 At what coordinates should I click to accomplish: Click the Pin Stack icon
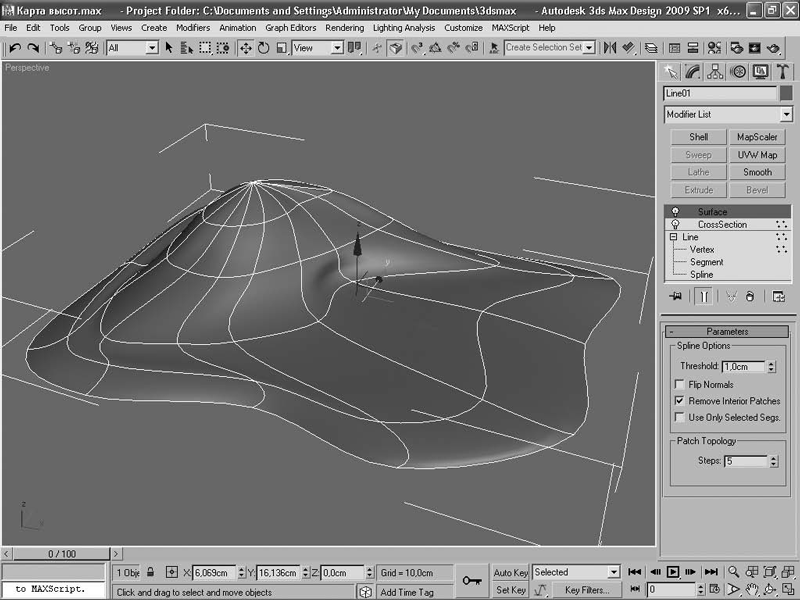click(x=675, y=296)
